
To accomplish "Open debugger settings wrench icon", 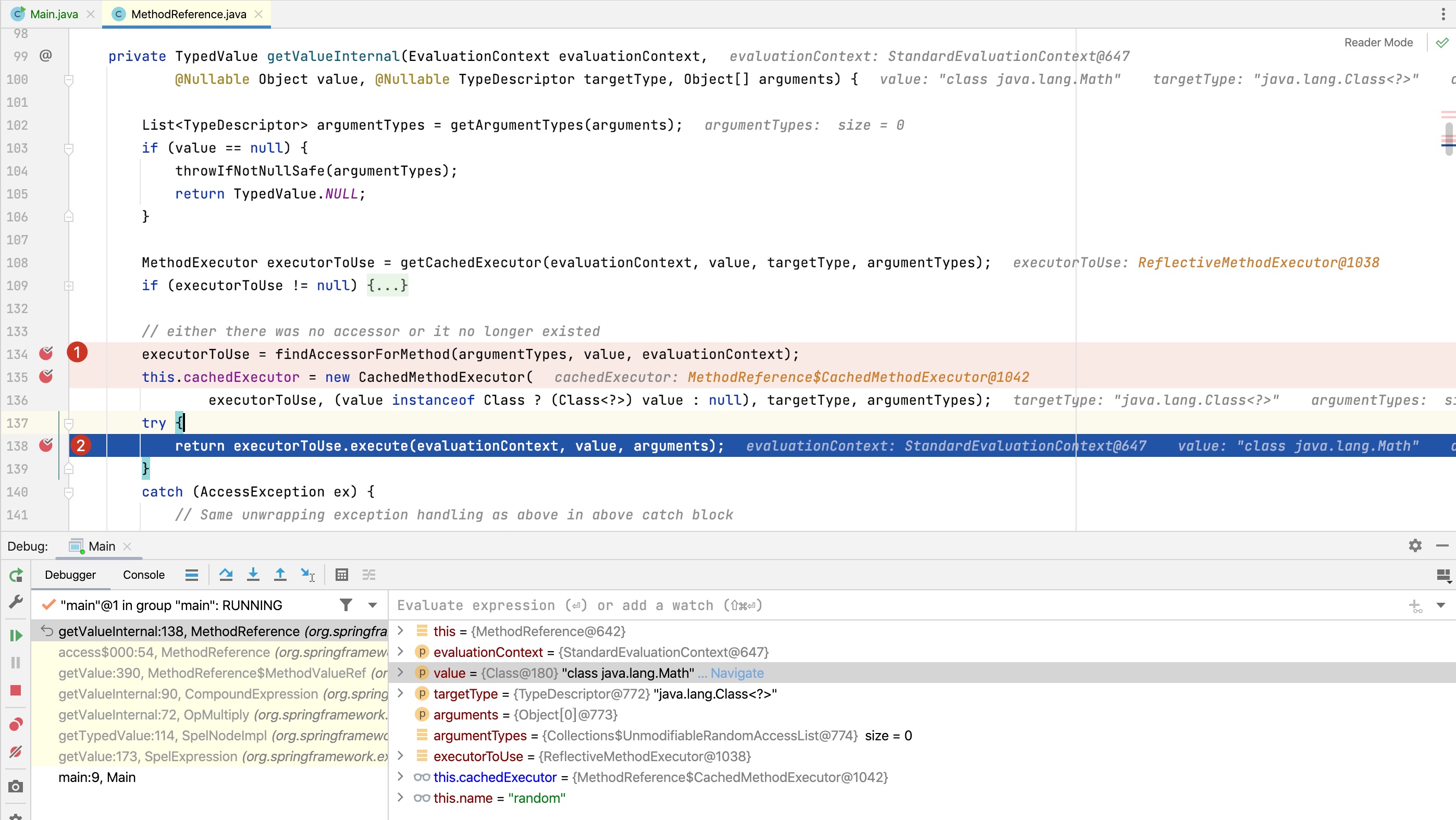I will tap(16, 602).
